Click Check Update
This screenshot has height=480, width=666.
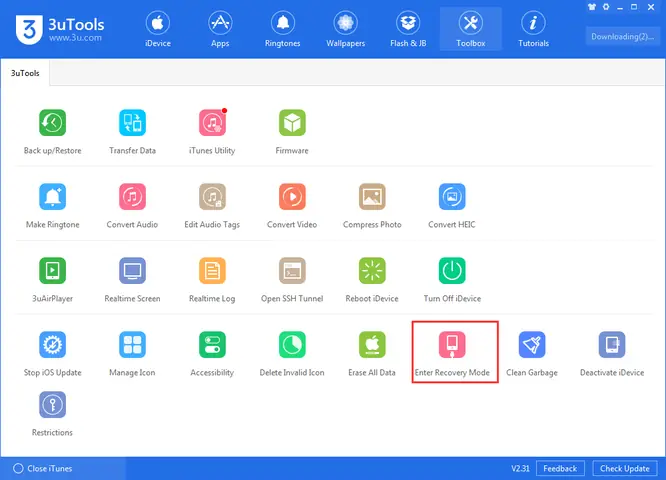pyautogui.click(x=624, y=469)
